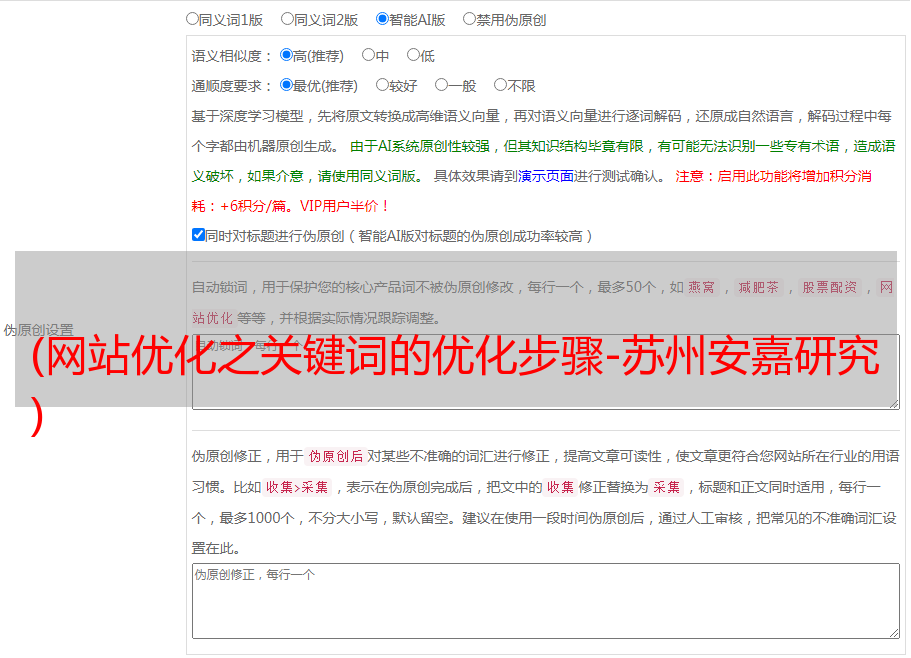Click the 收集>采集 example tag

297,488
